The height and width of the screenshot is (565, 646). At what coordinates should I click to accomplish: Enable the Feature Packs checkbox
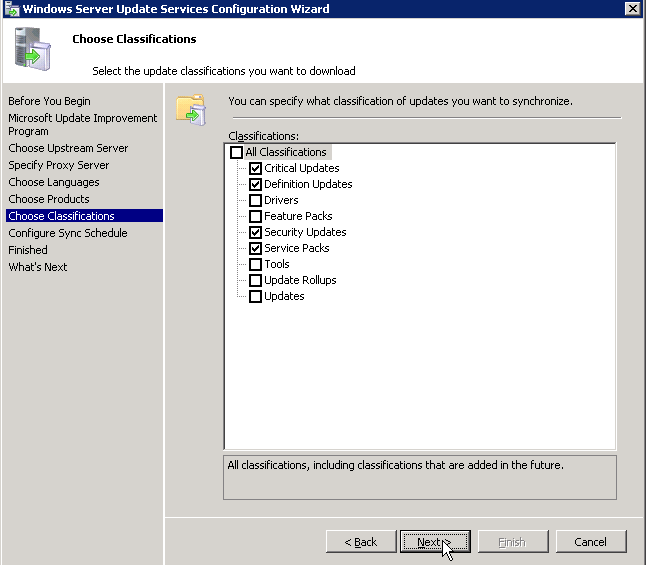point(255,216)
